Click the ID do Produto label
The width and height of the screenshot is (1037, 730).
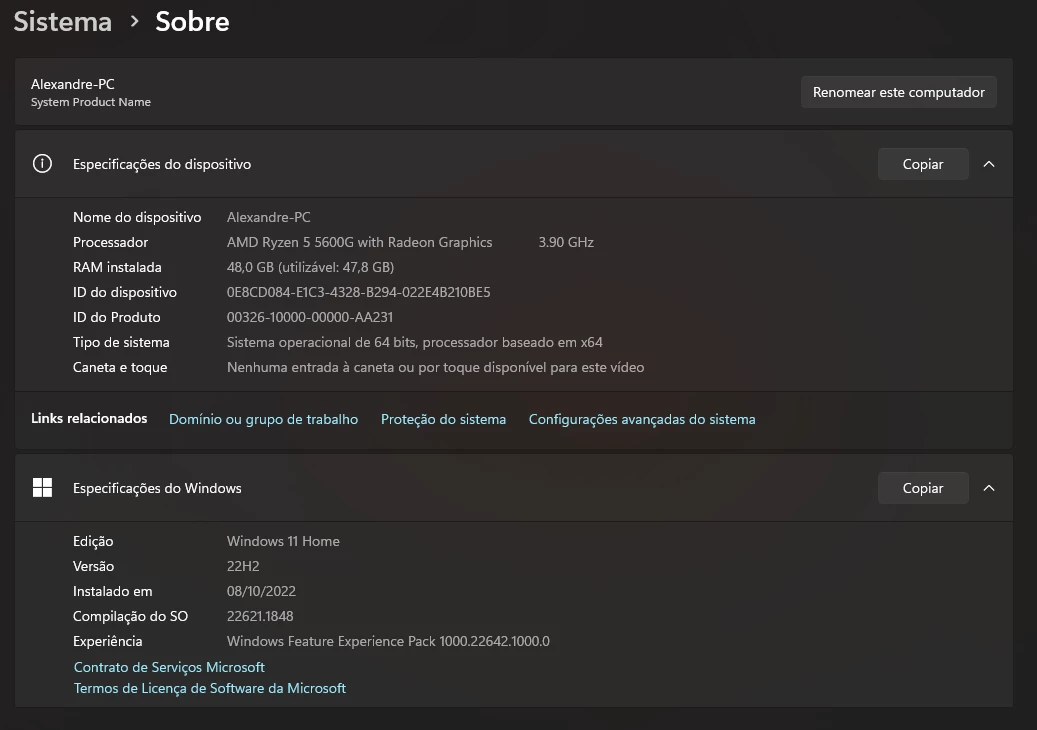click(x=116, y=317)
